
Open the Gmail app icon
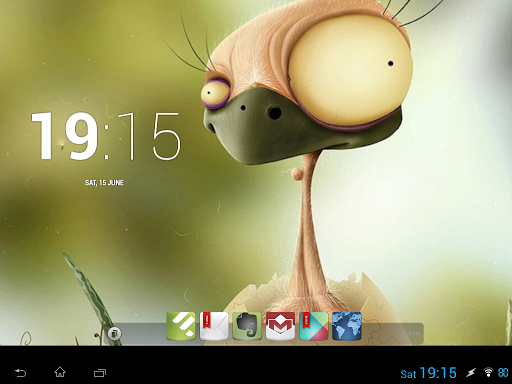point(280,326)
